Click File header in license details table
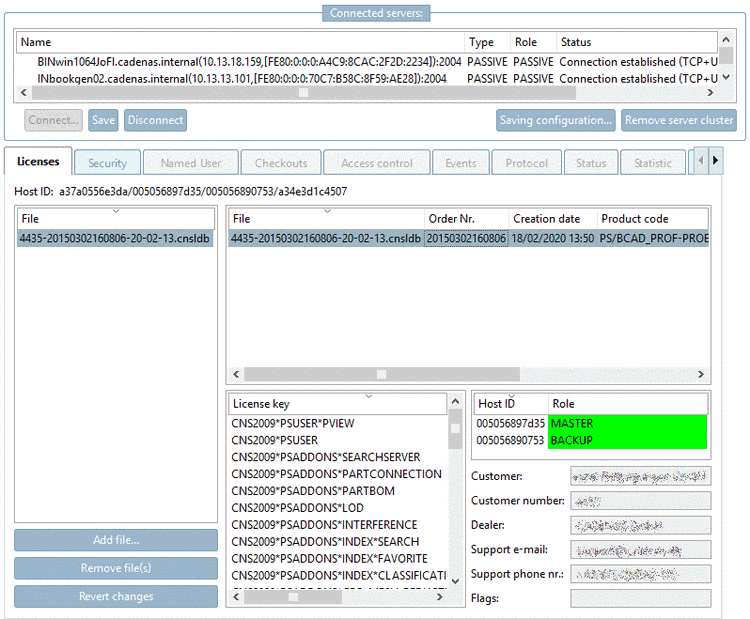Image resolution: width=750 pixels, height=619 pixels. pyautogui.click(x=326, y=219)
